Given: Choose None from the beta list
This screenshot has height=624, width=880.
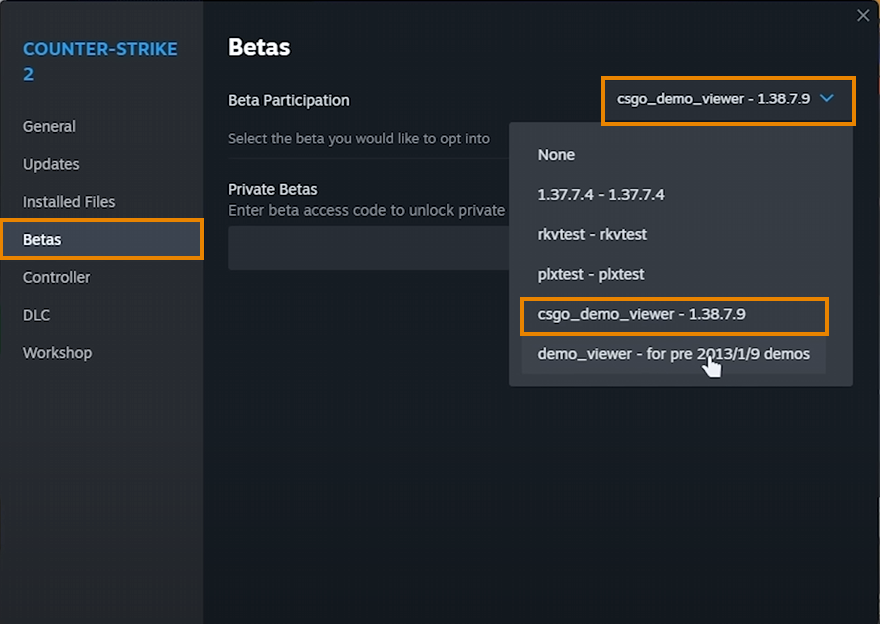Looking at the screenshot, I should [x=673, y=155].
